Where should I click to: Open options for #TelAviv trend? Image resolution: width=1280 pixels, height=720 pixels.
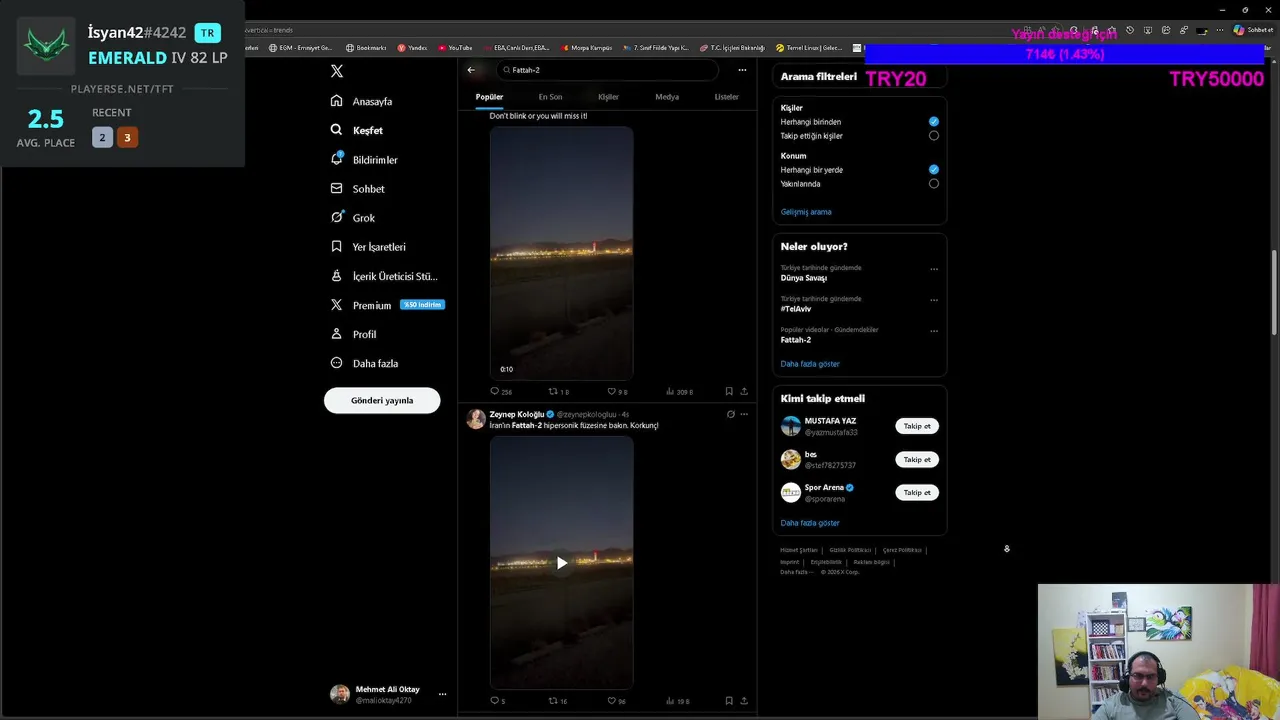coord(934,300)
